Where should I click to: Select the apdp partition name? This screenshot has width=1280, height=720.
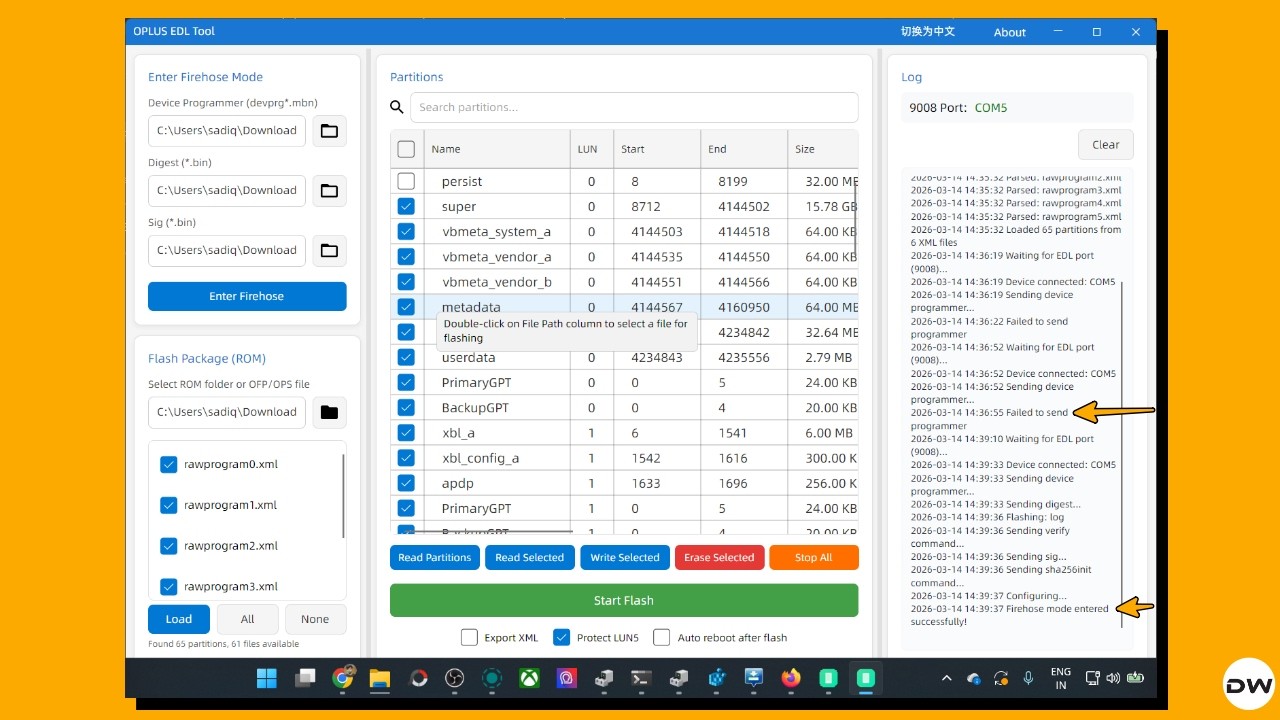tap(458, 483)
